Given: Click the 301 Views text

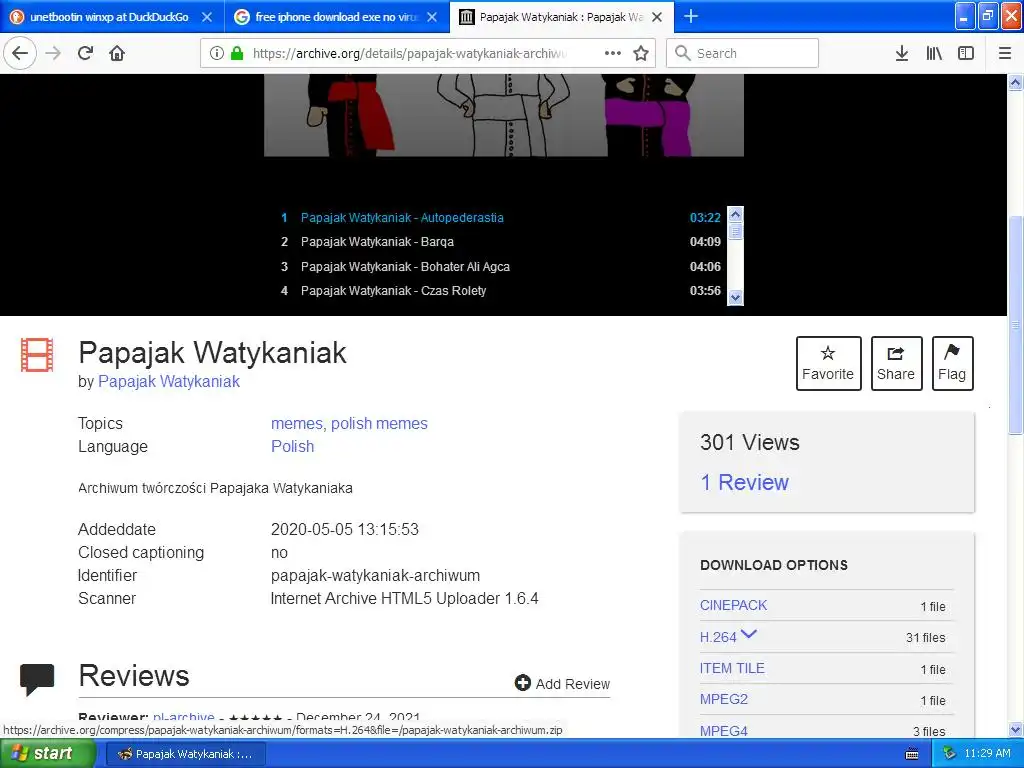Looking at the screenshot, I should (750, 442).
